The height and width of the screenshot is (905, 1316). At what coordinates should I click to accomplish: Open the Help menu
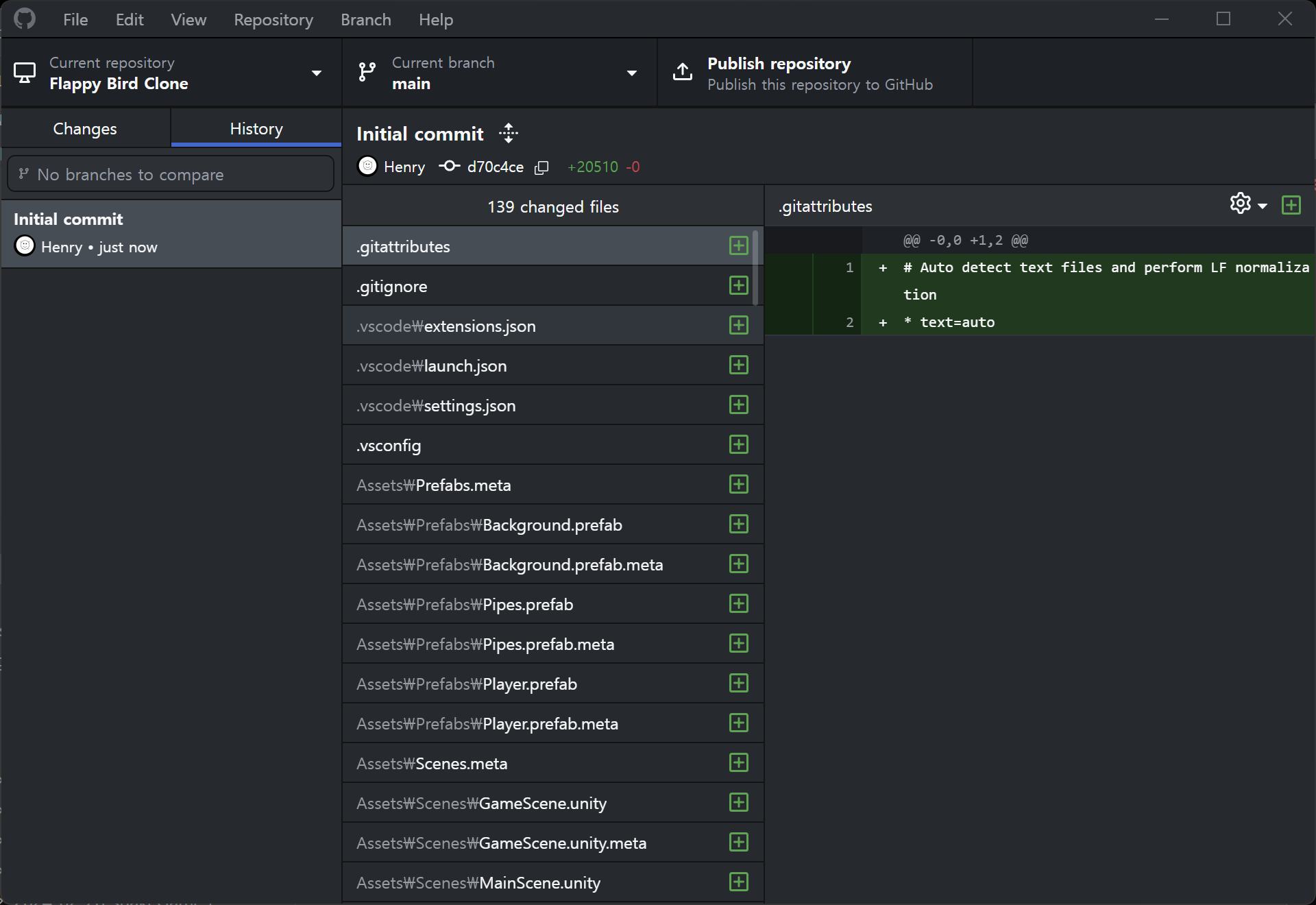[436, 20]
